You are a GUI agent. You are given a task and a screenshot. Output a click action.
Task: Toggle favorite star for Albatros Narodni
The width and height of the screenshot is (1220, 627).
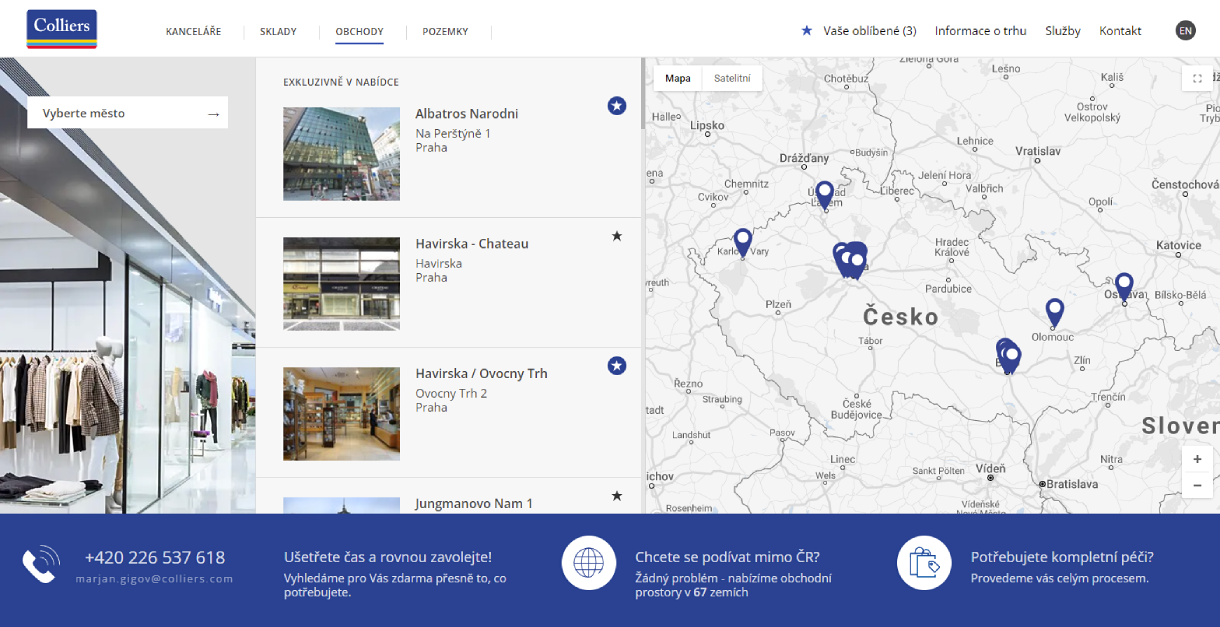click(x=617, y=105)
